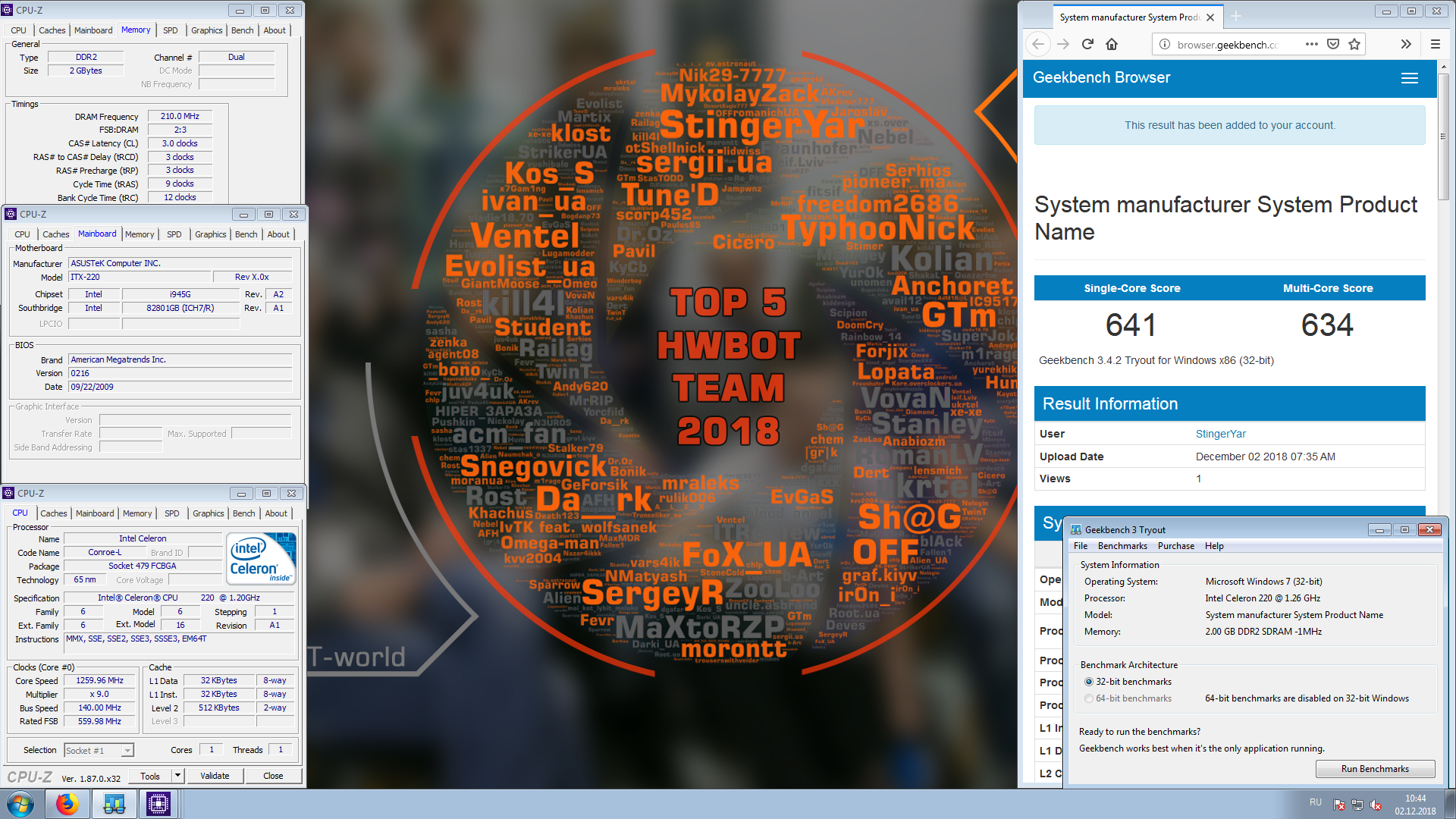The width and height of the screenshot is (1456, 819).
Task: Open the Geekbench Browser navigation menu
Action: point(1410,78)
